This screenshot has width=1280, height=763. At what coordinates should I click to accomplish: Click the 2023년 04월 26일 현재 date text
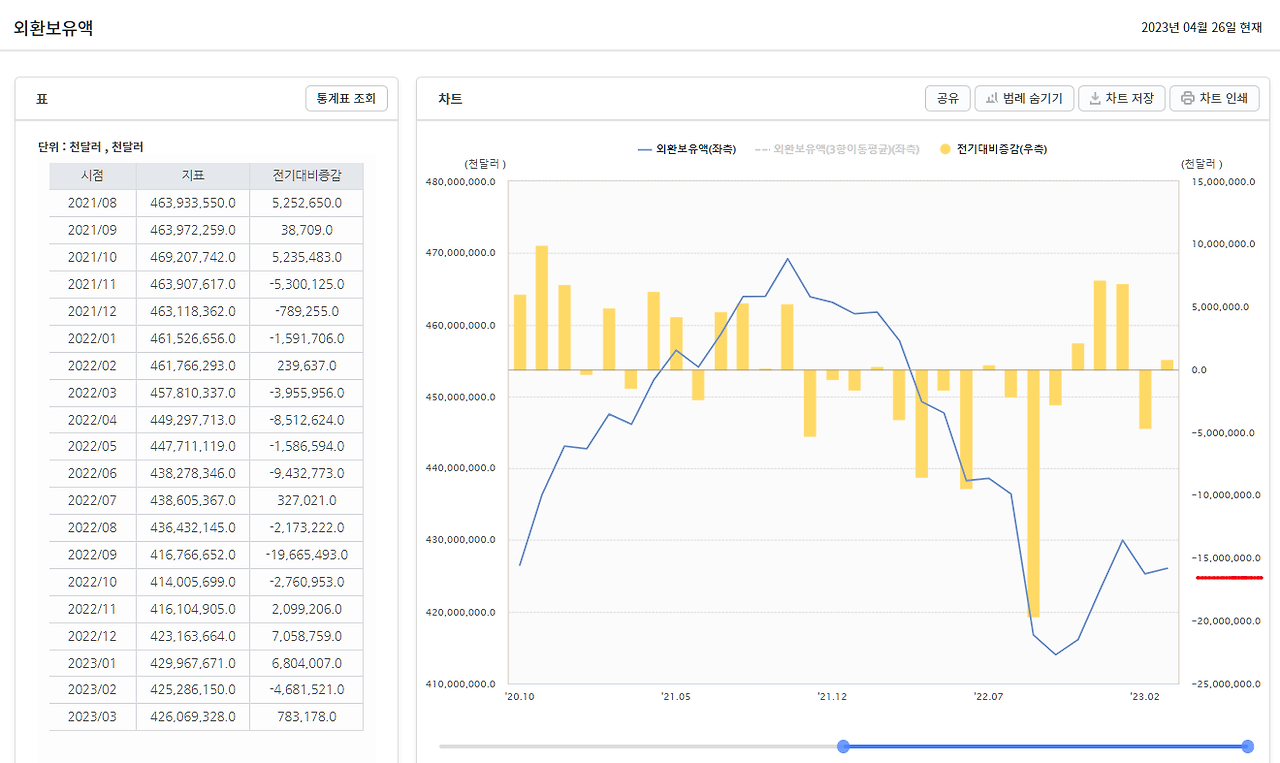click(x=1202, y=28)
